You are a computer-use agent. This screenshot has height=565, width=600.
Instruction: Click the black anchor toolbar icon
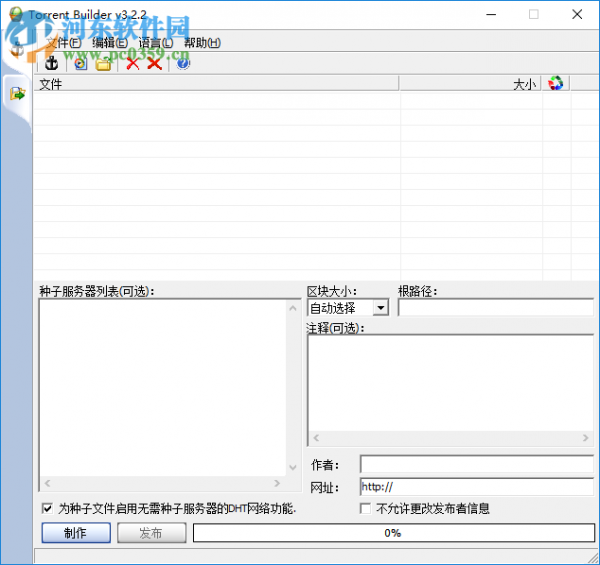51,63
